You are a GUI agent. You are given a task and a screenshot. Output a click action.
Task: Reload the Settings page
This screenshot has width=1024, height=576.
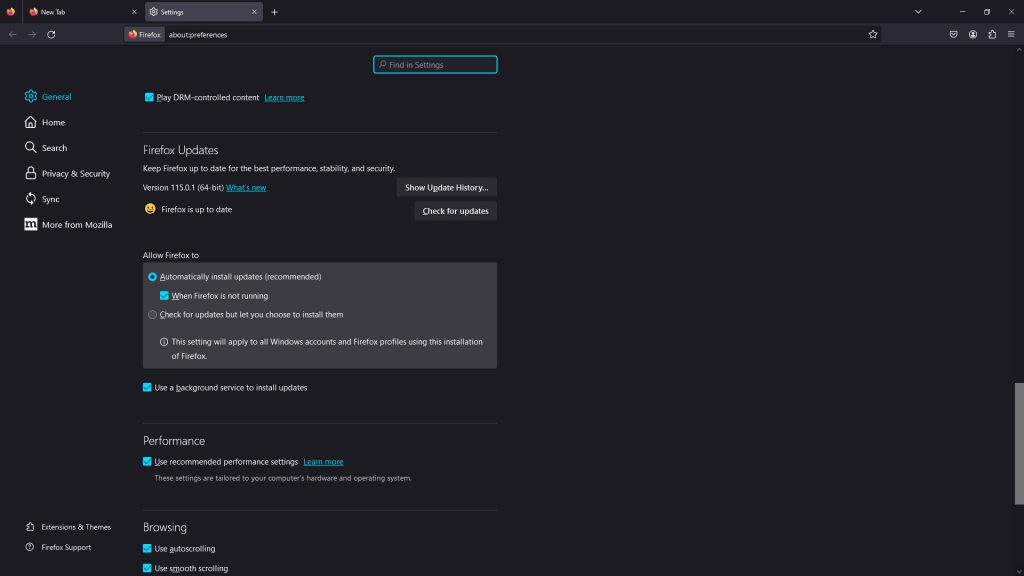[51, 33]
